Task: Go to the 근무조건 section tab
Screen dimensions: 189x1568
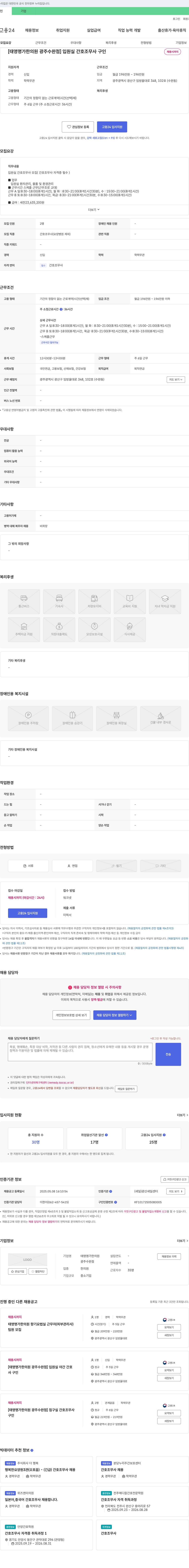Action: tap(41, 43)
